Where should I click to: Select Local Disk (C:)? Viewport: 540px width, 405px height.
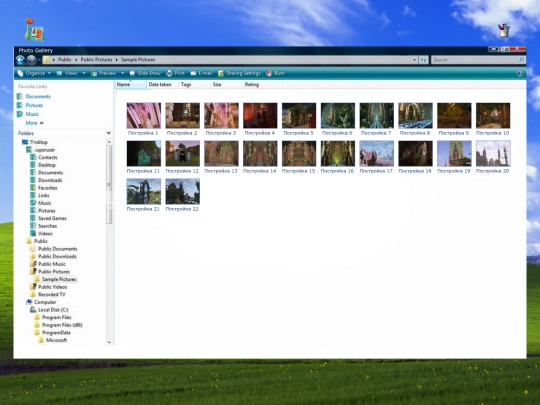coord(49,310)
